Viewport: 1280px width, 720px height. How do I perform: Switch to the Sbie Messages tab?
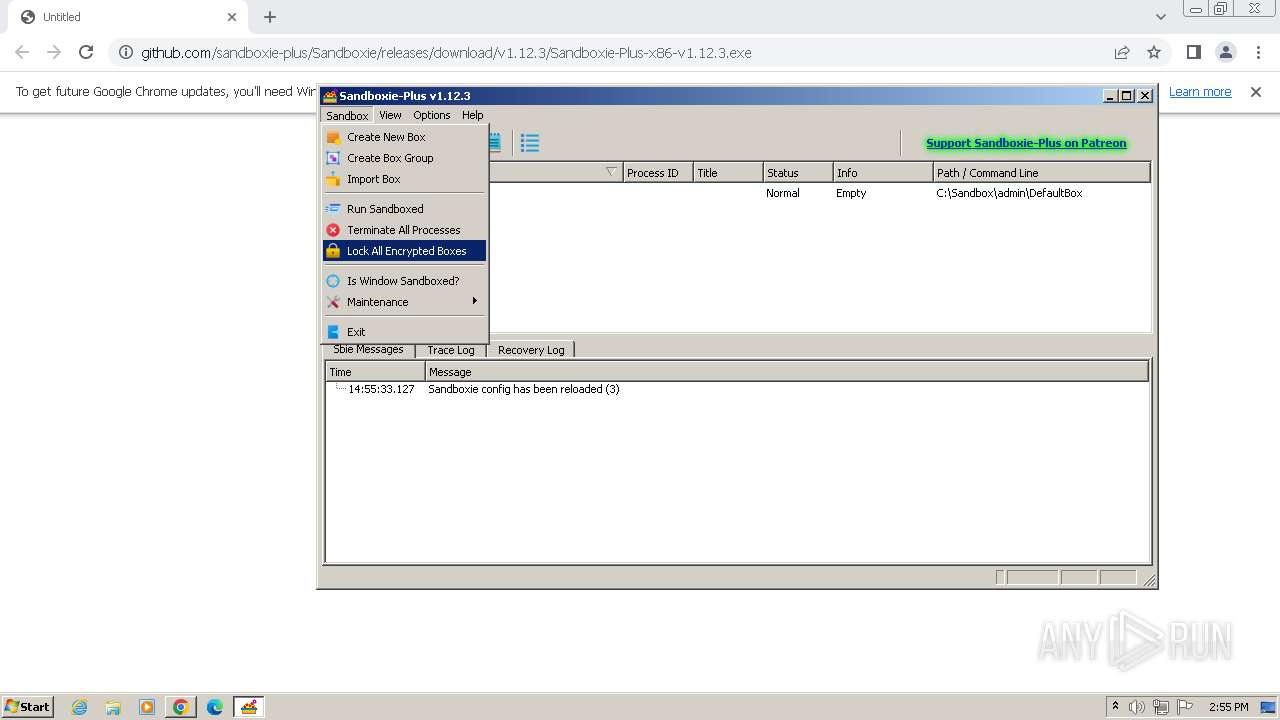368,350
